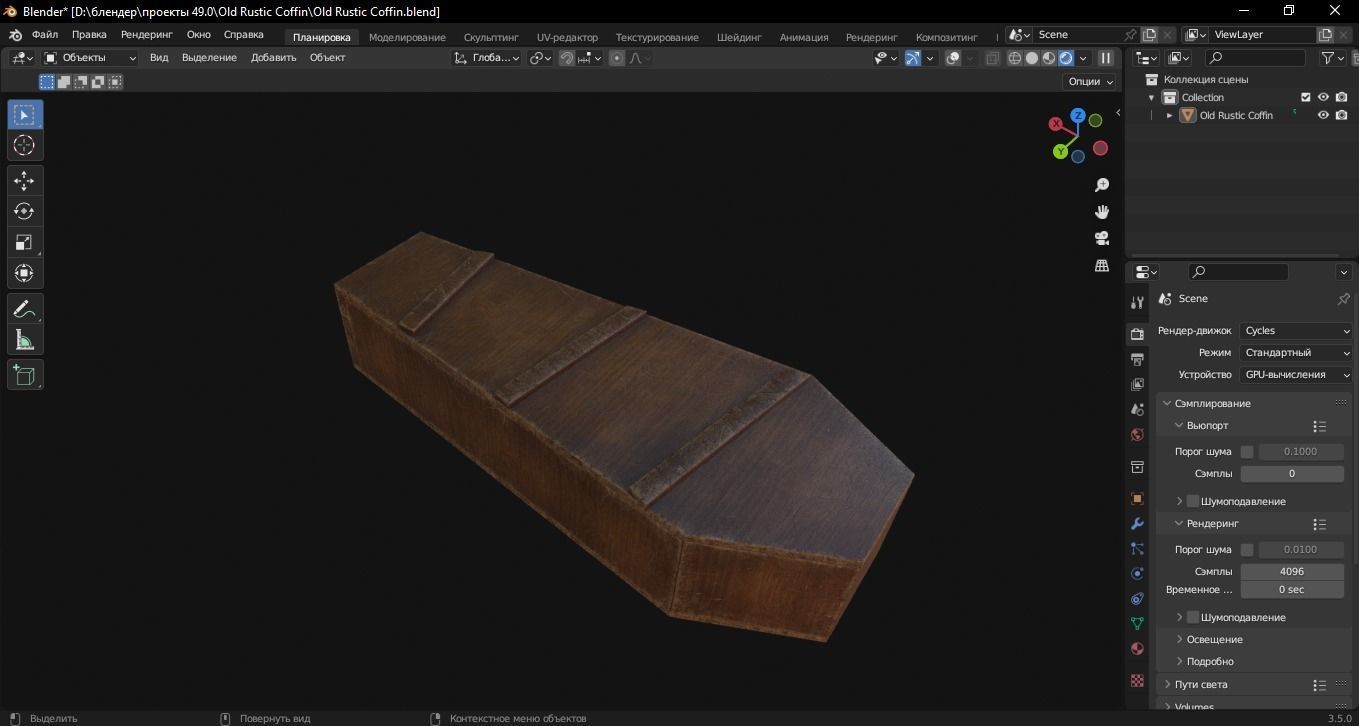The image size is (1359, 726).
Task: Open the Object Data mesh tab
Action: 1137,623
